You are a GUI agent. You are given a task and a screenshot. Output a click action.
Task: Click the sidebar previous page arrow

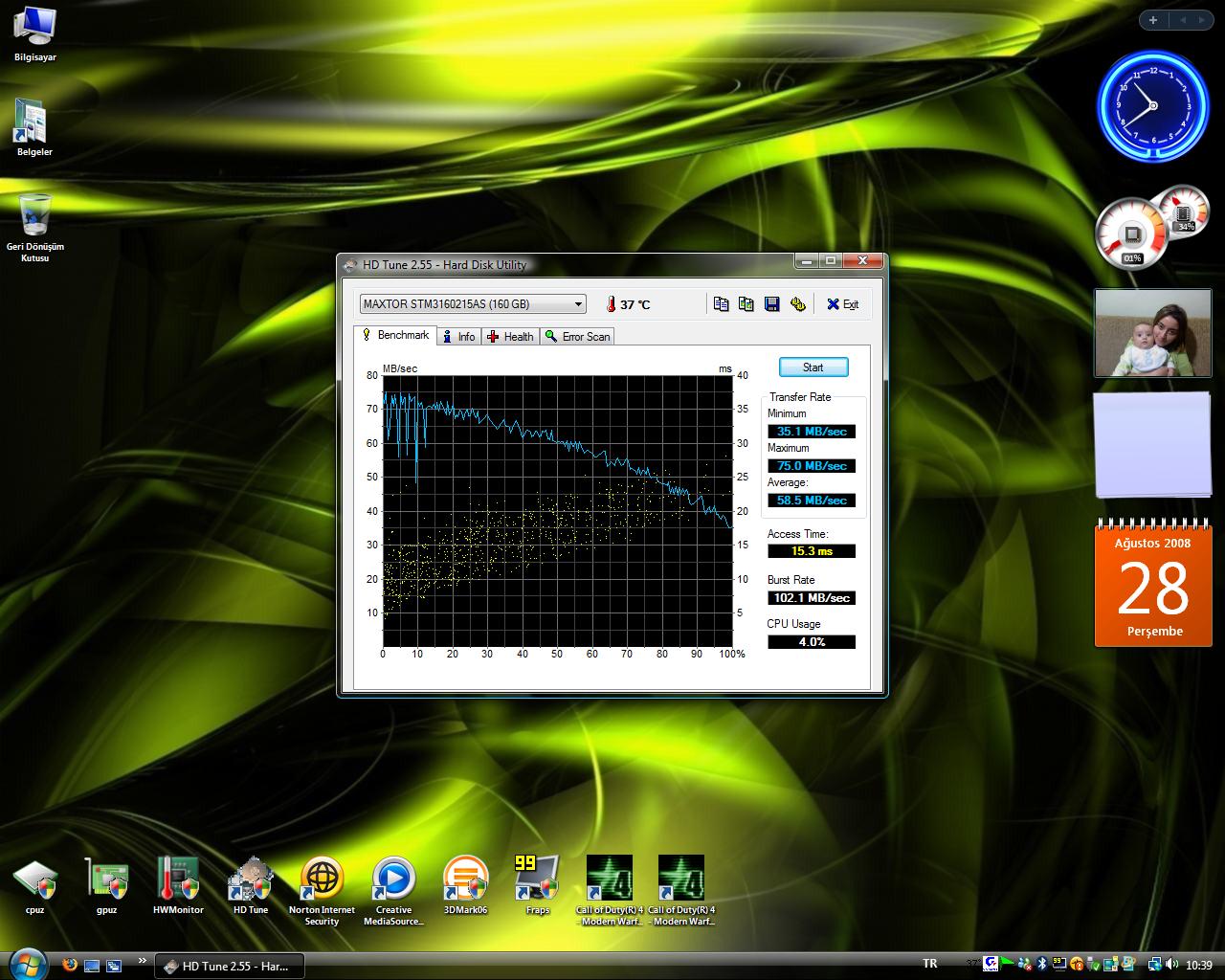point(1181,20)
